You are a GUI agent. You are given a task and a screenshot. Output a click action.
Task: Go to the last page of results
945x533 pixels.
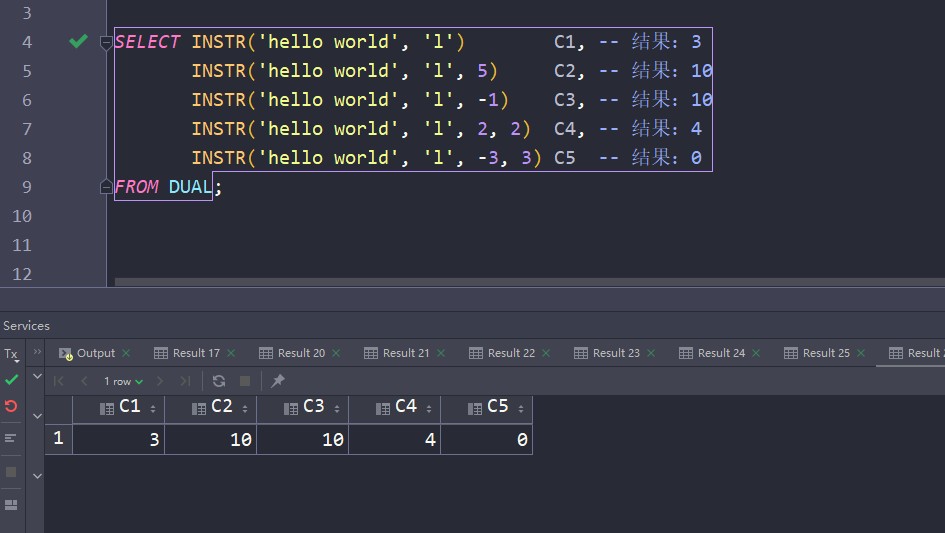(185, 381)
